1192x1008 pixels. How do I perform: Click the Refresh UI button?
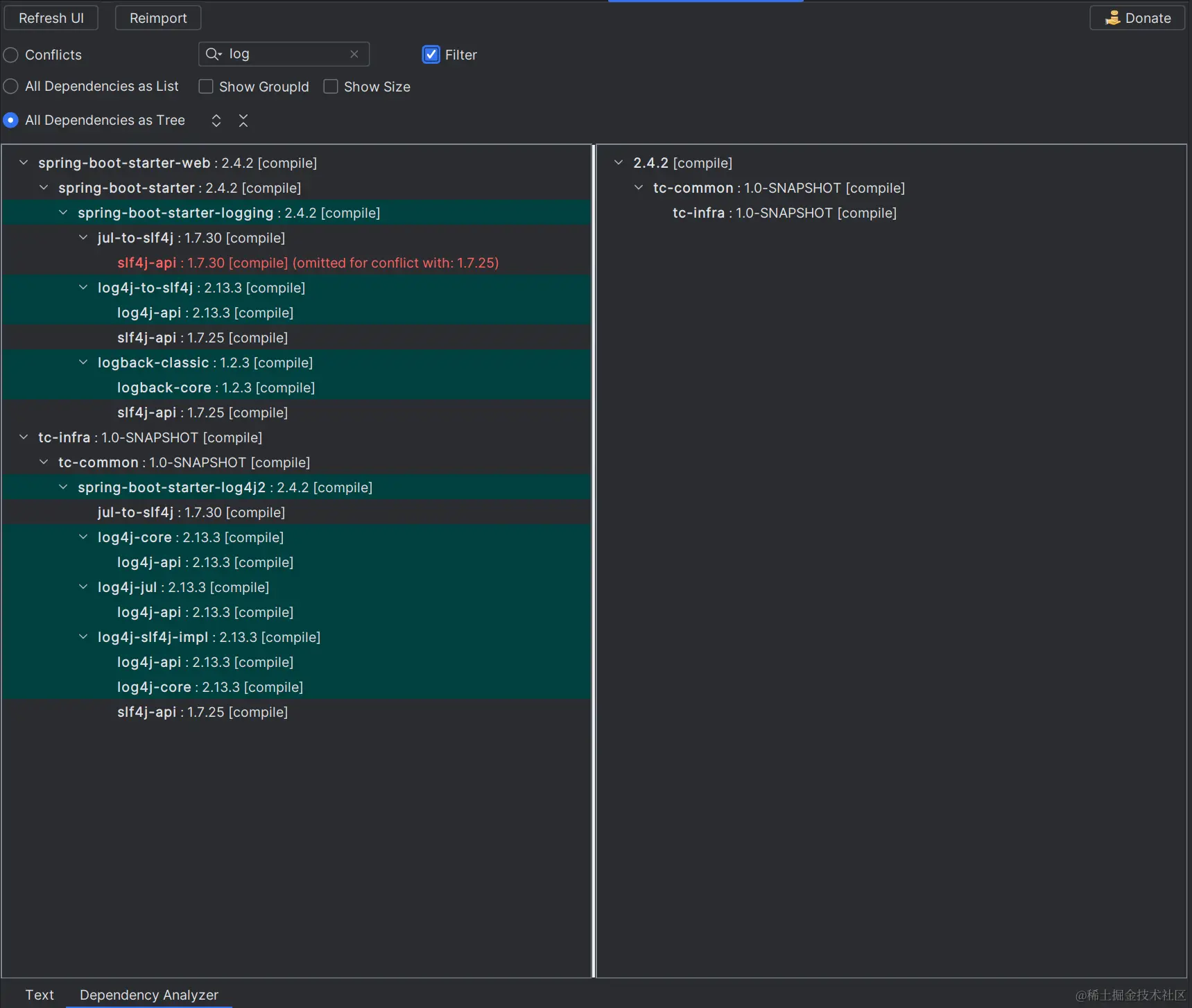click(x=51, y=18)
